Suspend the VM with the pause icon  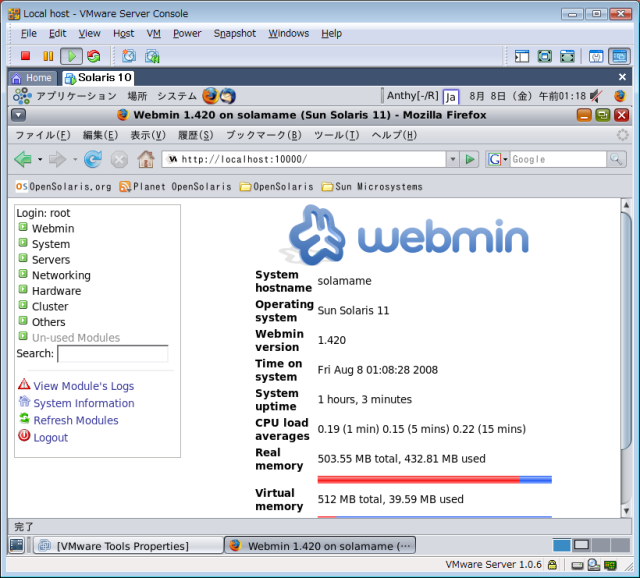click(48, 56)
